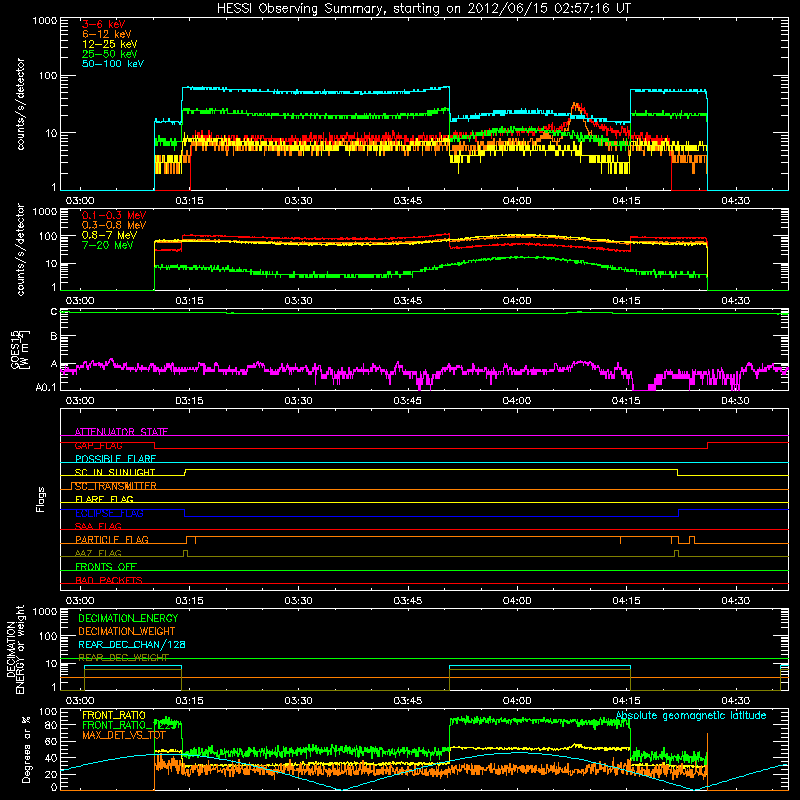Click the HESSI Observing Summary title text
The height and width of the screenshot is (800, 800).
point(423,9)
